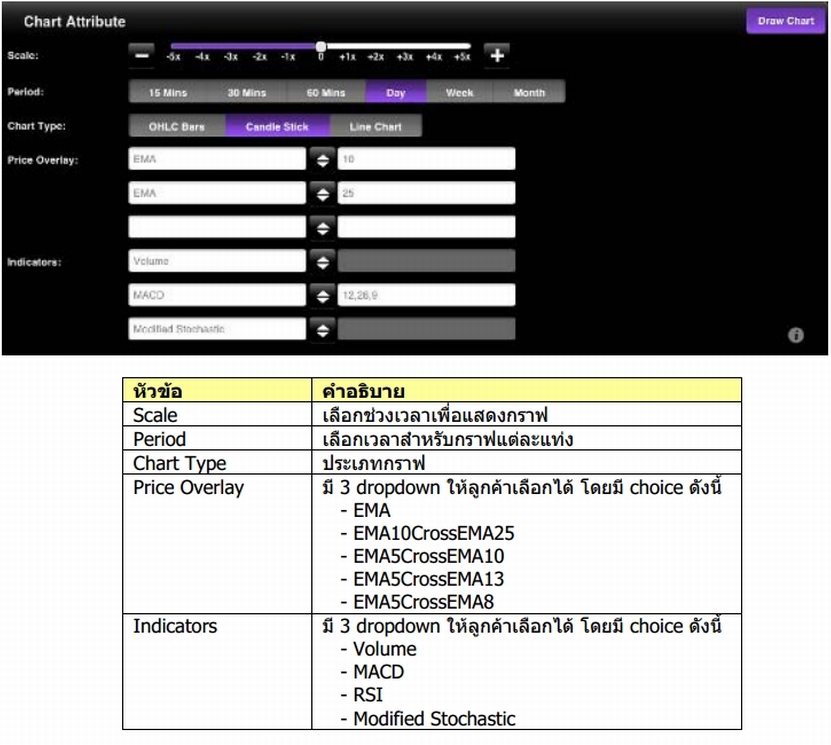Click the Scale slider handle at zero
Screen dimensions: 831x745
(320, 45)
